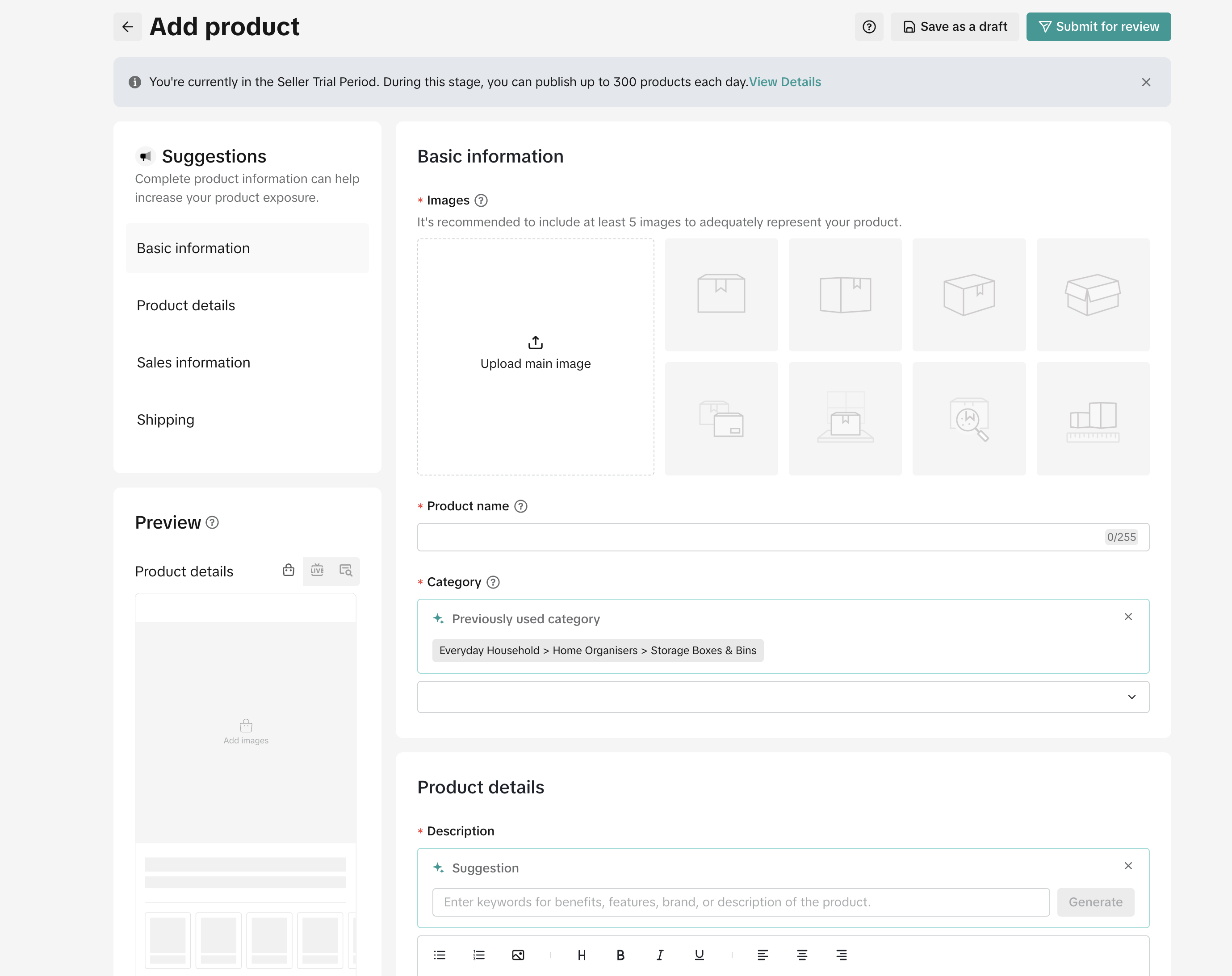This screenshot has height=976, width=1232.
Task: Insert a bulleted list in description
Action: [x=439, y=955]
